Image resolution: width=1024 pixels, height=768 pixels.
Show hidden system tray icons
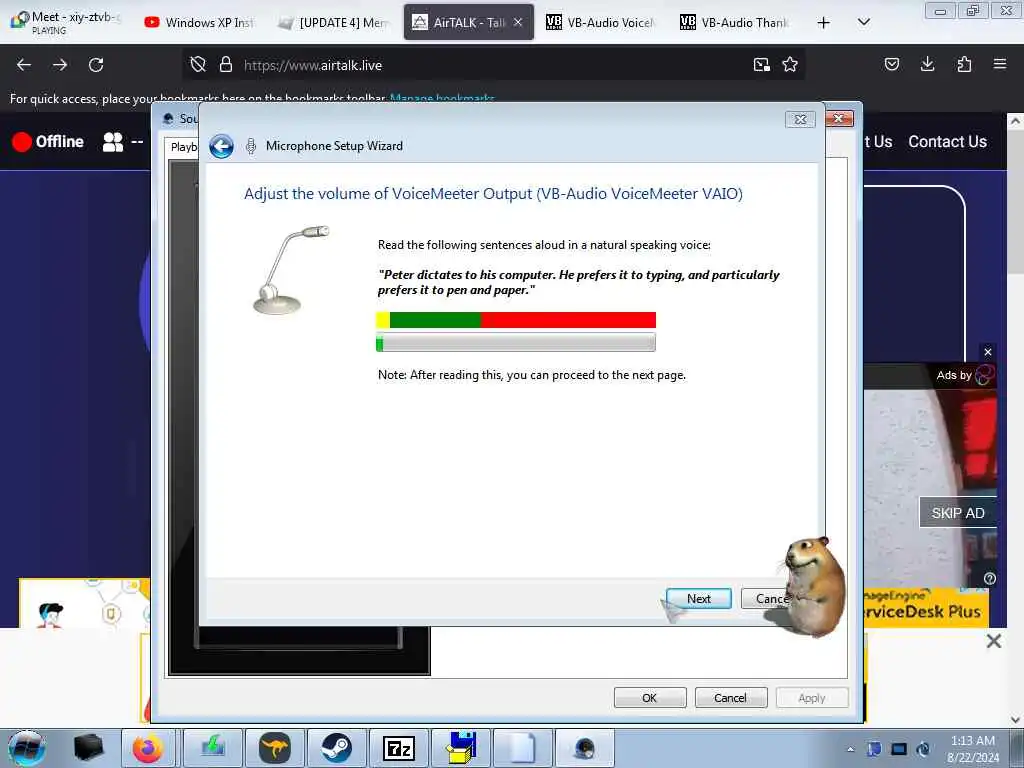click(x=850, y=749)
